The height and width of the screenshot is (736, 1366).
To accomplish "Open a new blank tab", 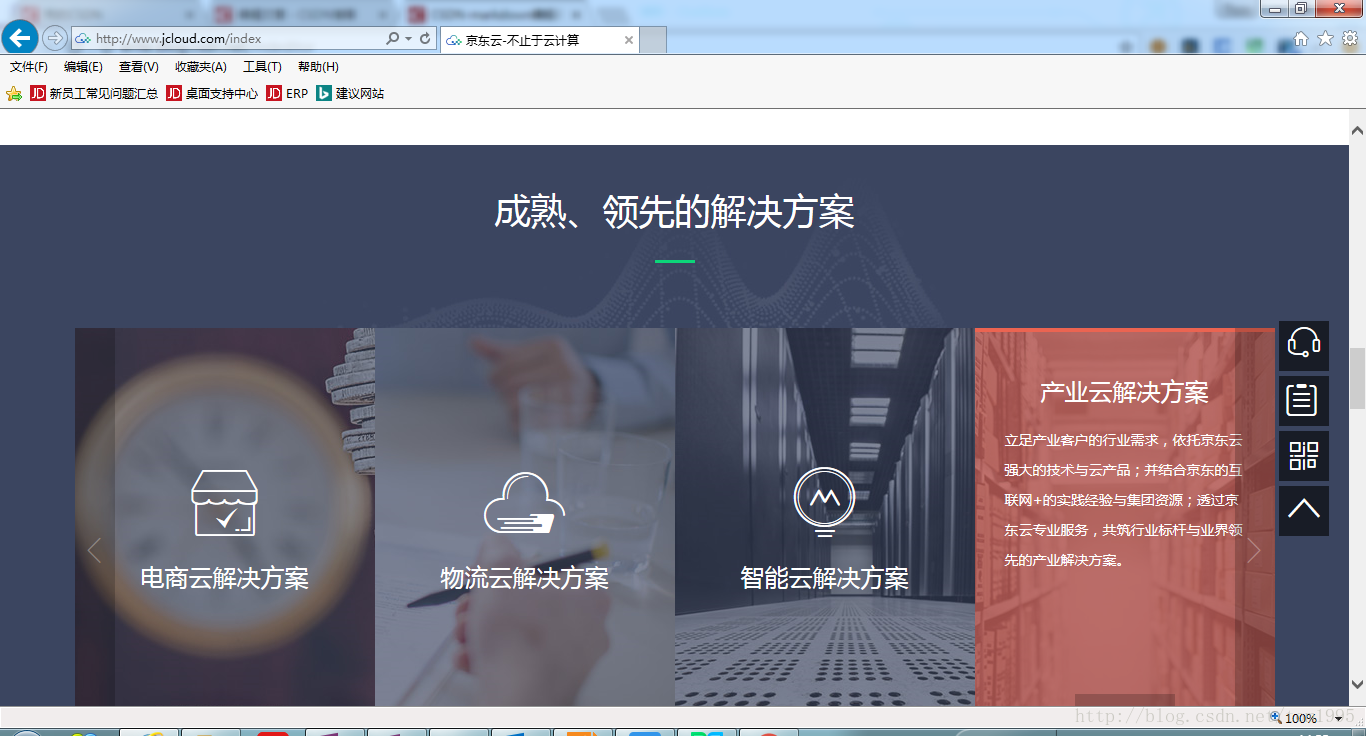I will 653,40.
